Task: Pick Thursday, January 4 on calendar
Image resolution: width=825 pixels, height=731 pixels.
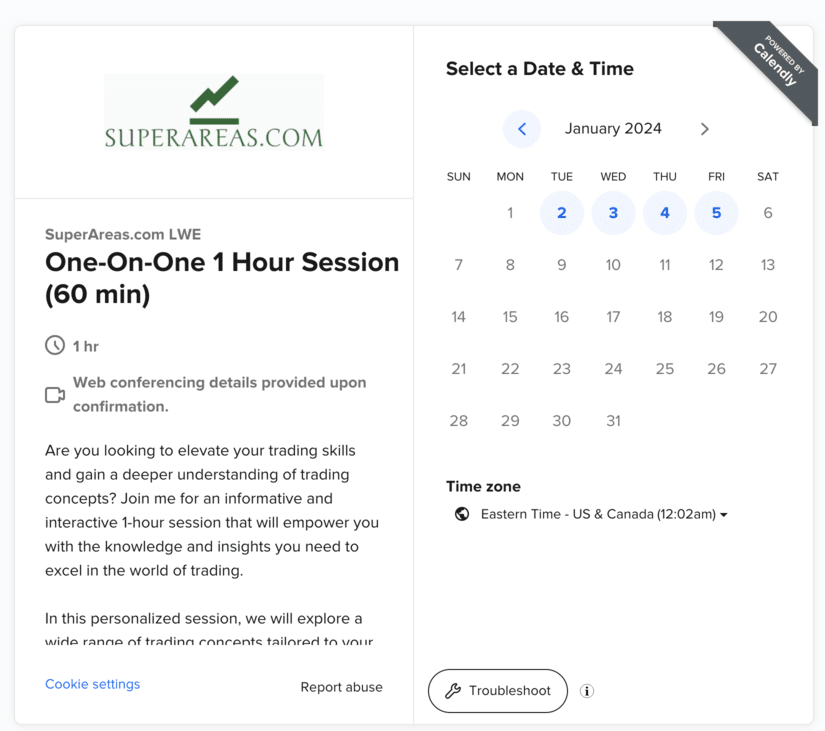Action: (665, 213)
